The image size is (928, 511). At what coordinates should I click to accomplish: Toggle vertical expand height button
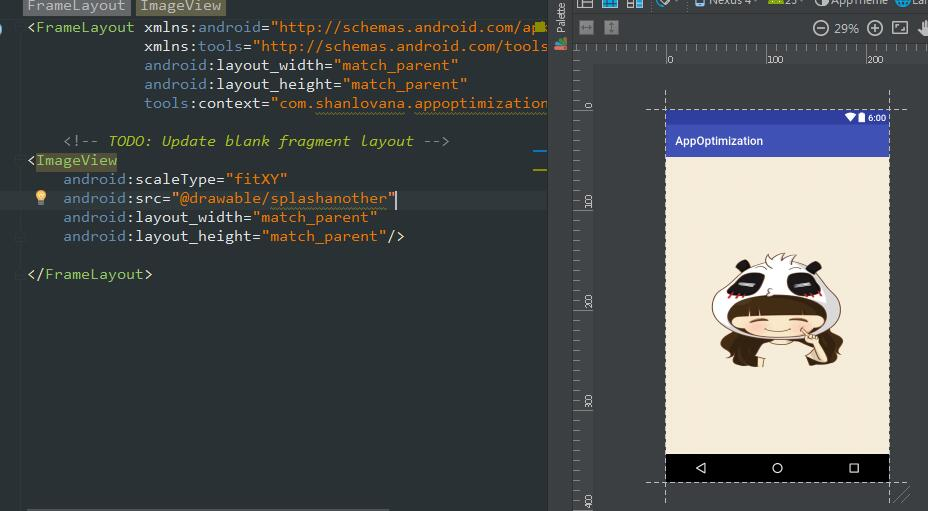[611, 27]
